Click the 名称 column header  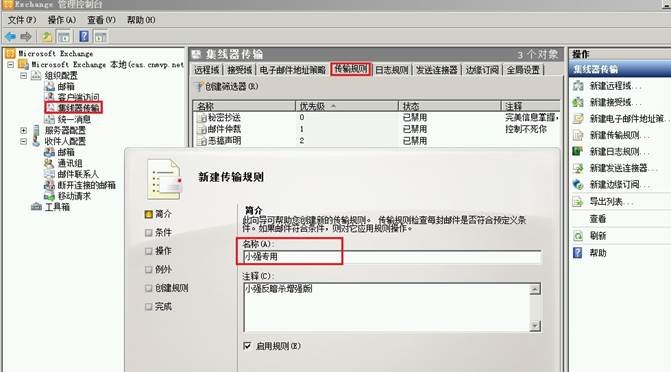tap(244, 106)
